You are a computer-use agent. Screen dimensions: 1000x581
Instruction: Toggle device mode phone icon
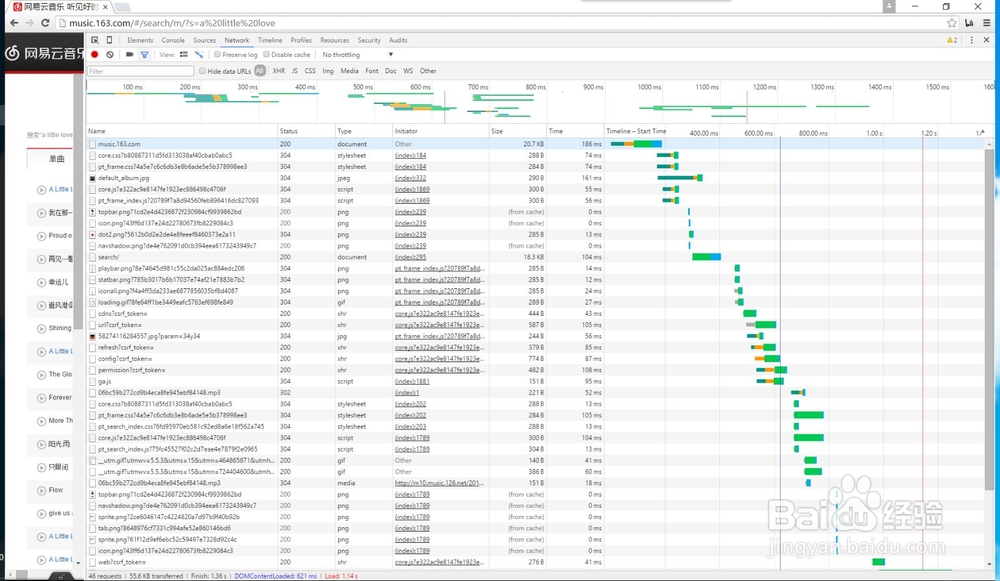[x=109, y=40]
